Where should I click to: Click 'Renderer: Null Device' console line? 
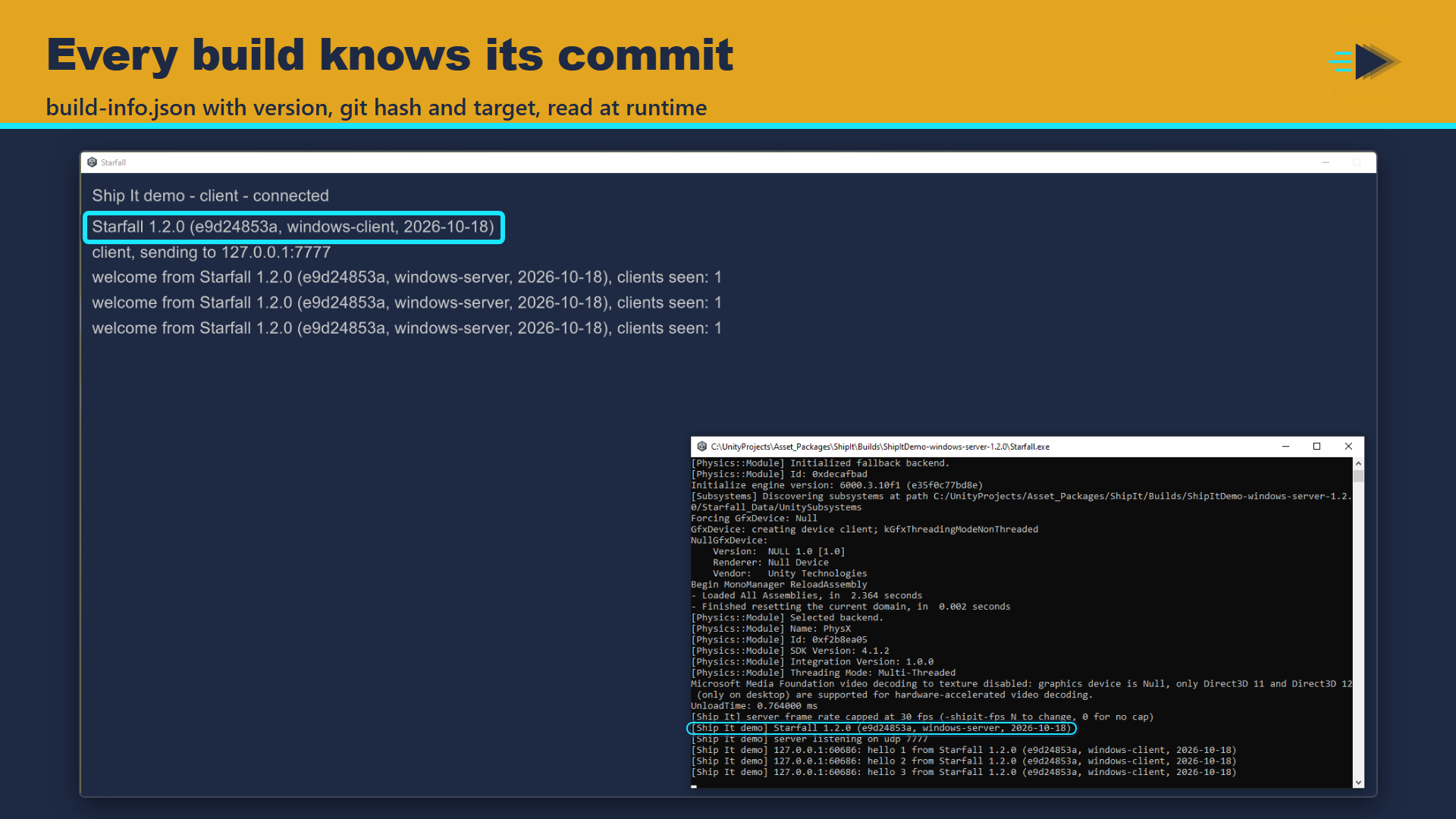[770, 563]
